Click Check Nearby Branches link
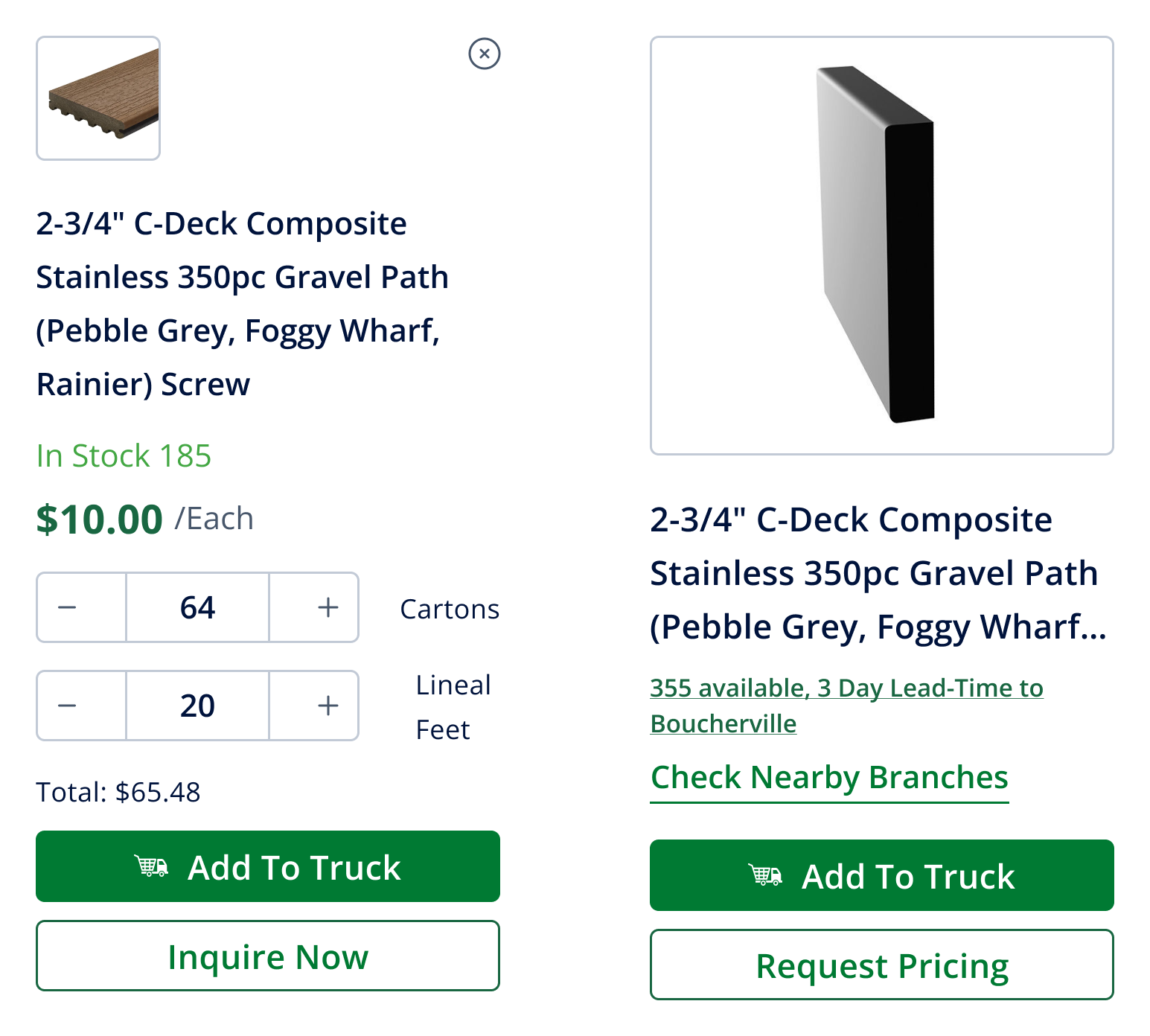This screenshot has height=1036, width=1150. tap(829, 778)
